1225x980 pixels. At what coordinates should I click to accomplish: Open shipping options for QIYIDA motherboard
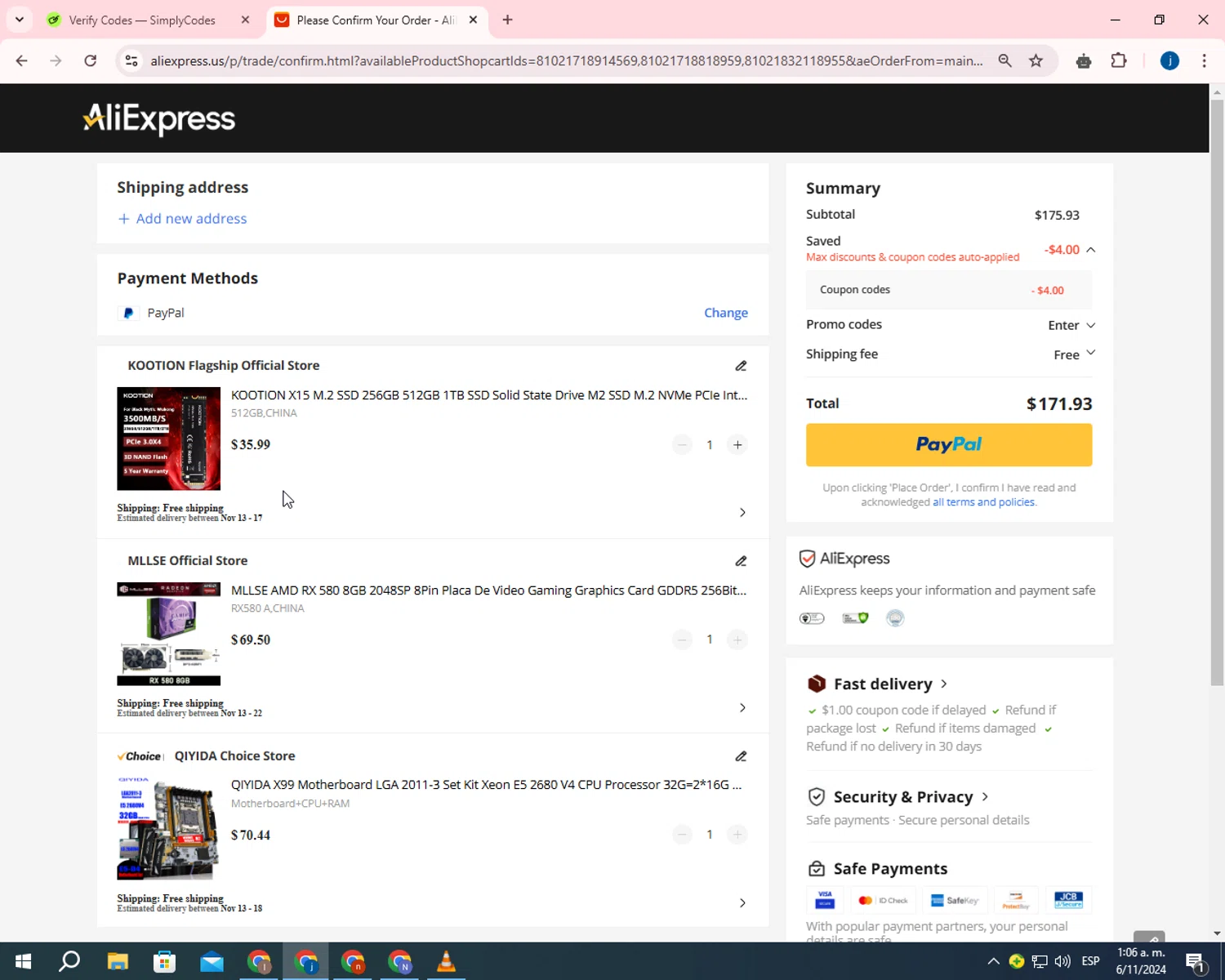pyautogui.click(x=742, y=903)
